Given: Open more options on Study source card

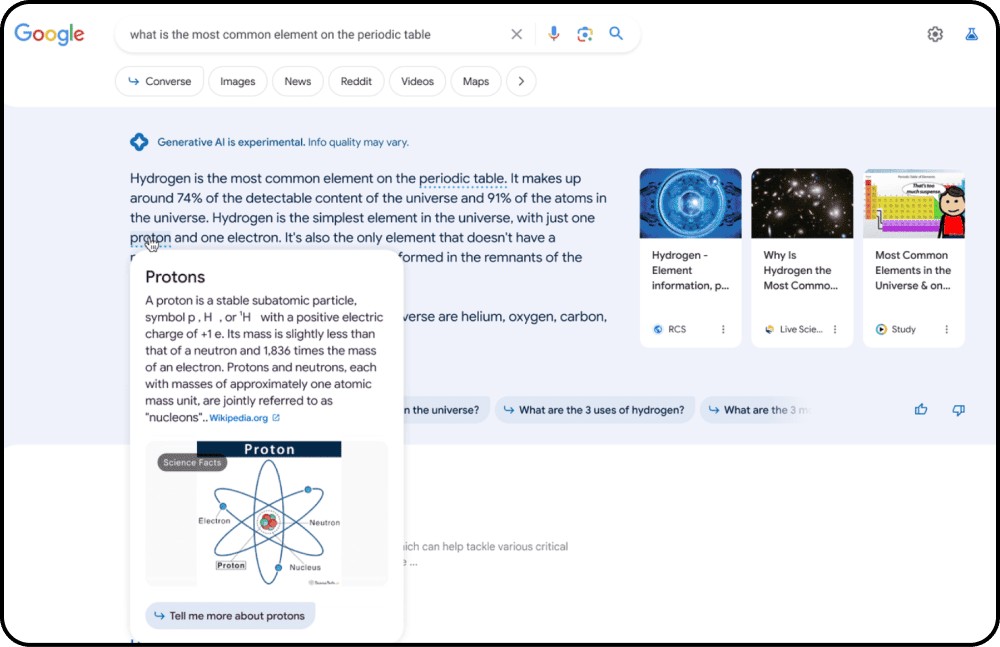Looking at the screenshot, I should (x=946, y=329).
